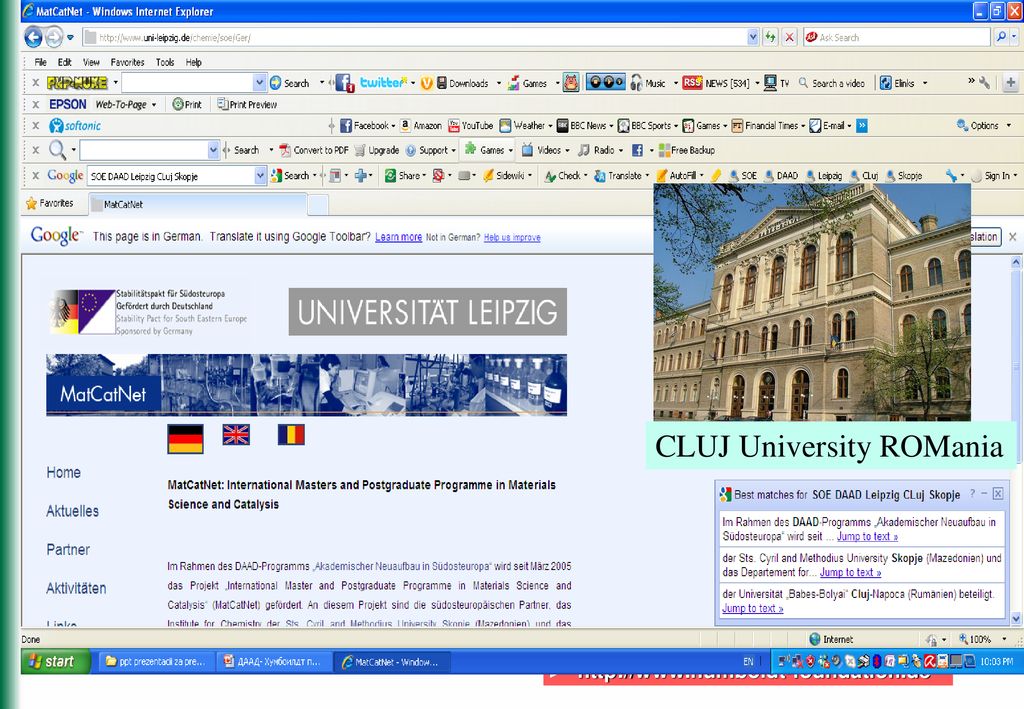Click the EN language indicator in the taskbar
The image size is (1024, 709).
[748, 661]
